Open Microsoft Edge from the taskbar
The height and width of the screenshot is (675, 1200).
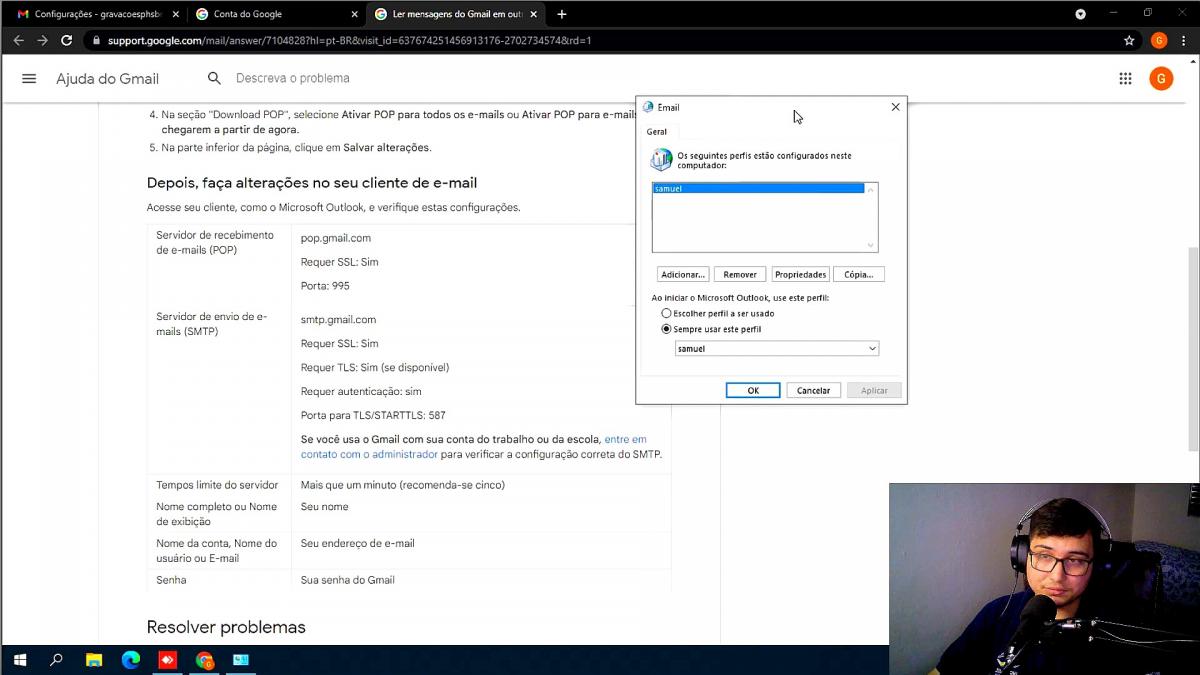coord(131,660)
